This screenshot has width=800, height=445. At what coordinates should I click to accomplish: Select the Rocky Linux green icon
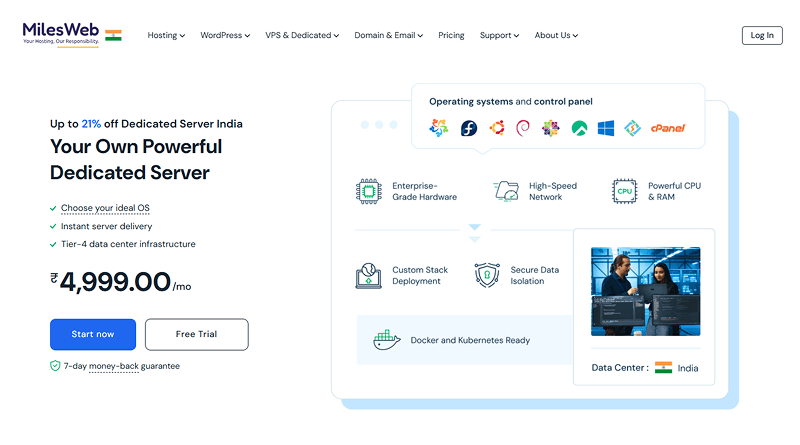[578, 128]
